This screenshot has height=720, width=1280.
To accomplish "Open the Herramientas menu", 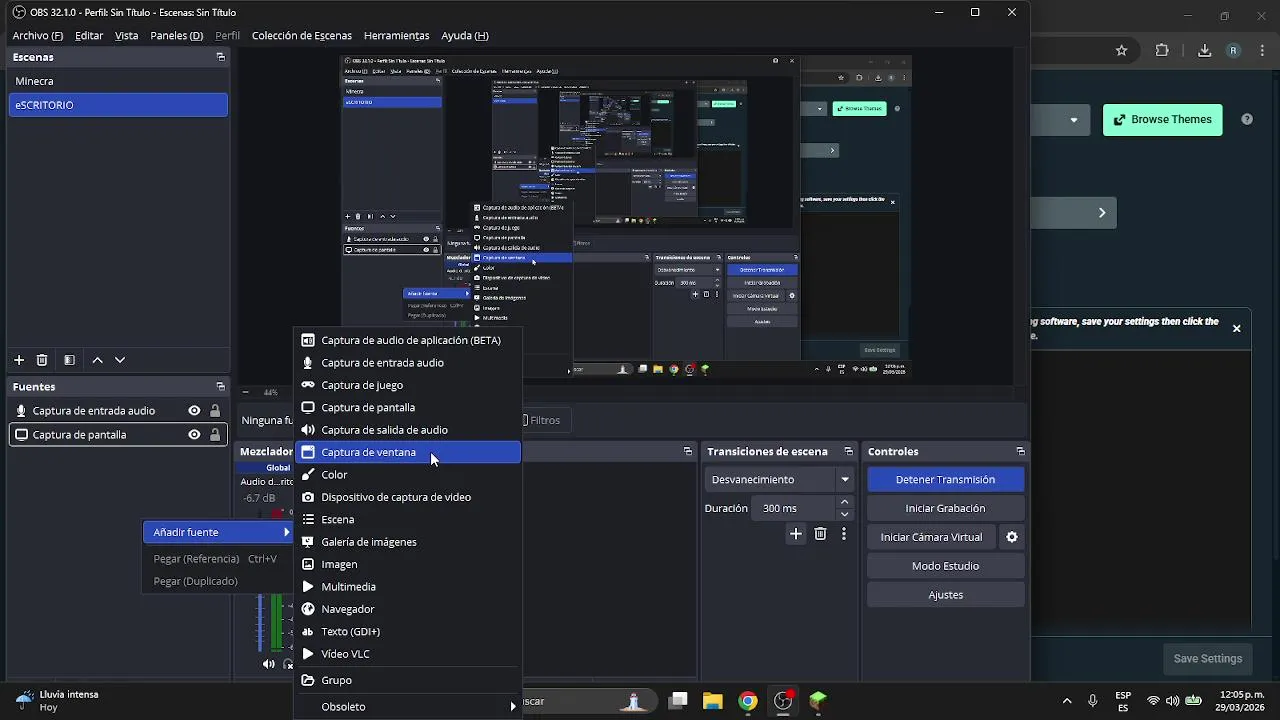I will click(396, 35).
